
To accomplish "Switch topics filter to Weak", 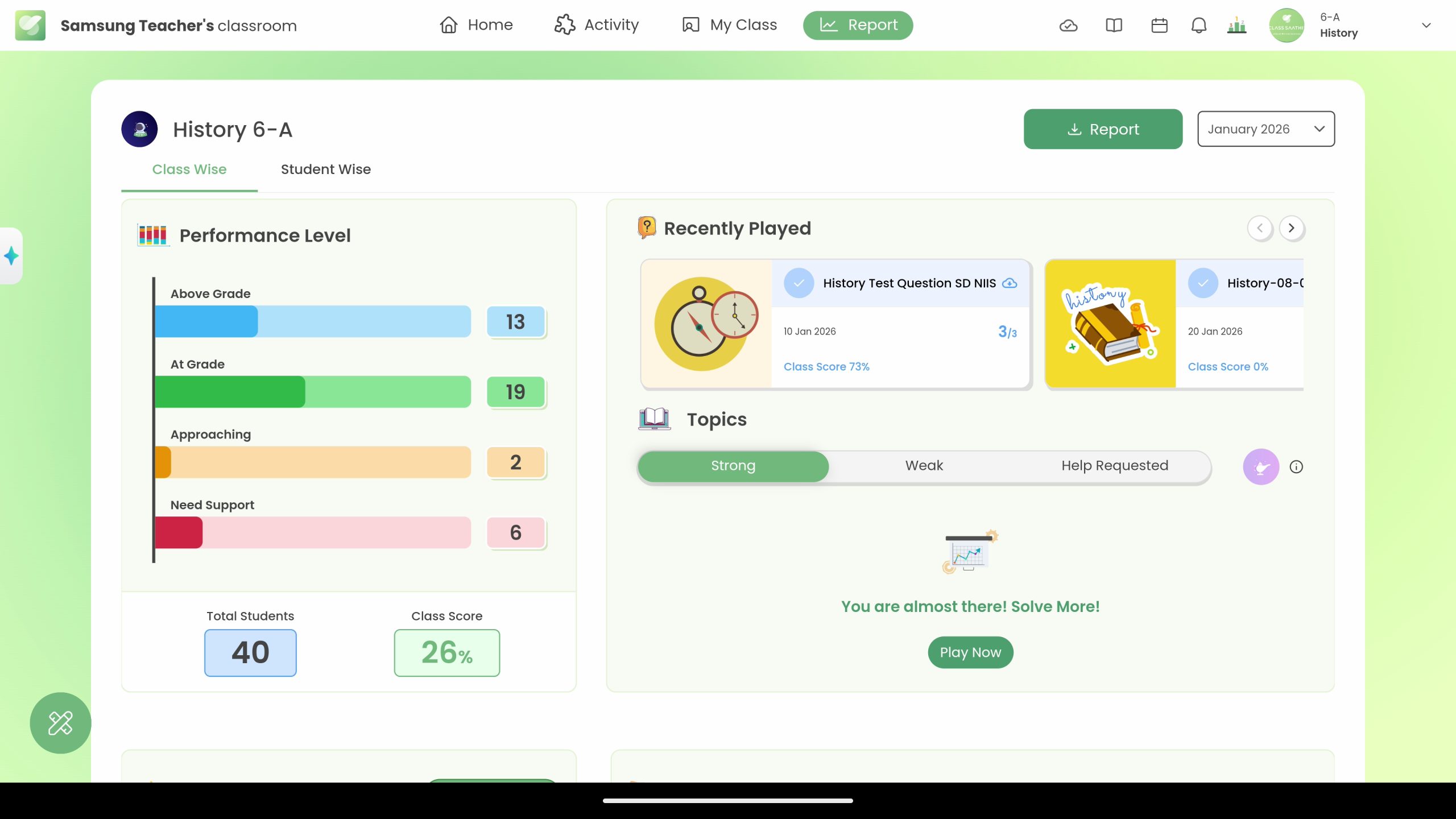I will pyautogui.click(x=924, y=466).
